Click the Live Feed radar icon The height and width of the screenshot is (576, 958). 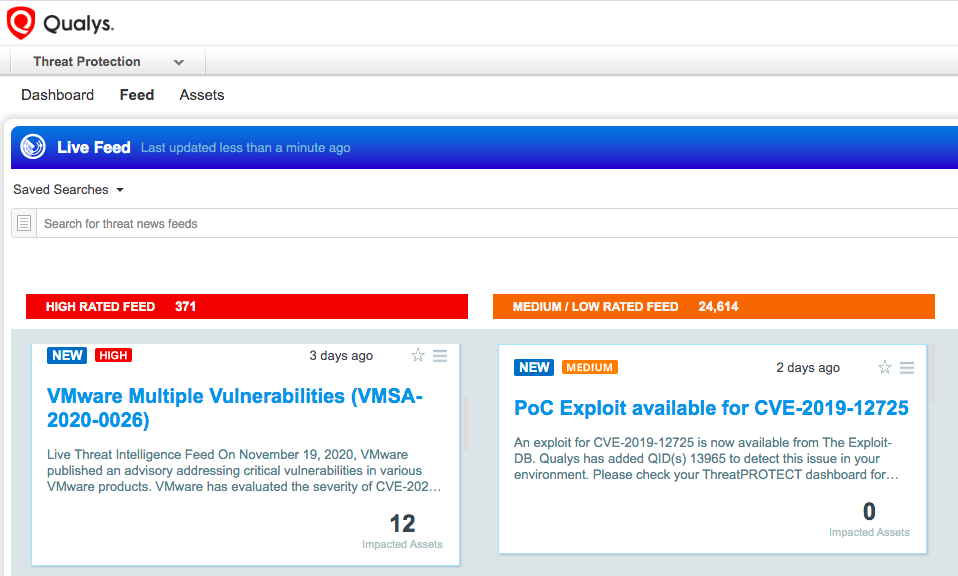(33, 147)
